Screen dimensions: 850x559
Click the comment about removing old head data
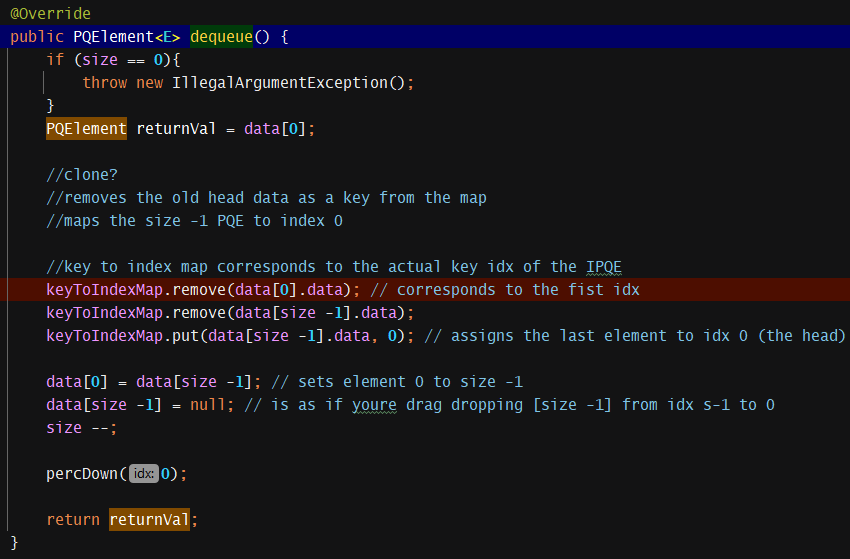(x=266, y=198)
